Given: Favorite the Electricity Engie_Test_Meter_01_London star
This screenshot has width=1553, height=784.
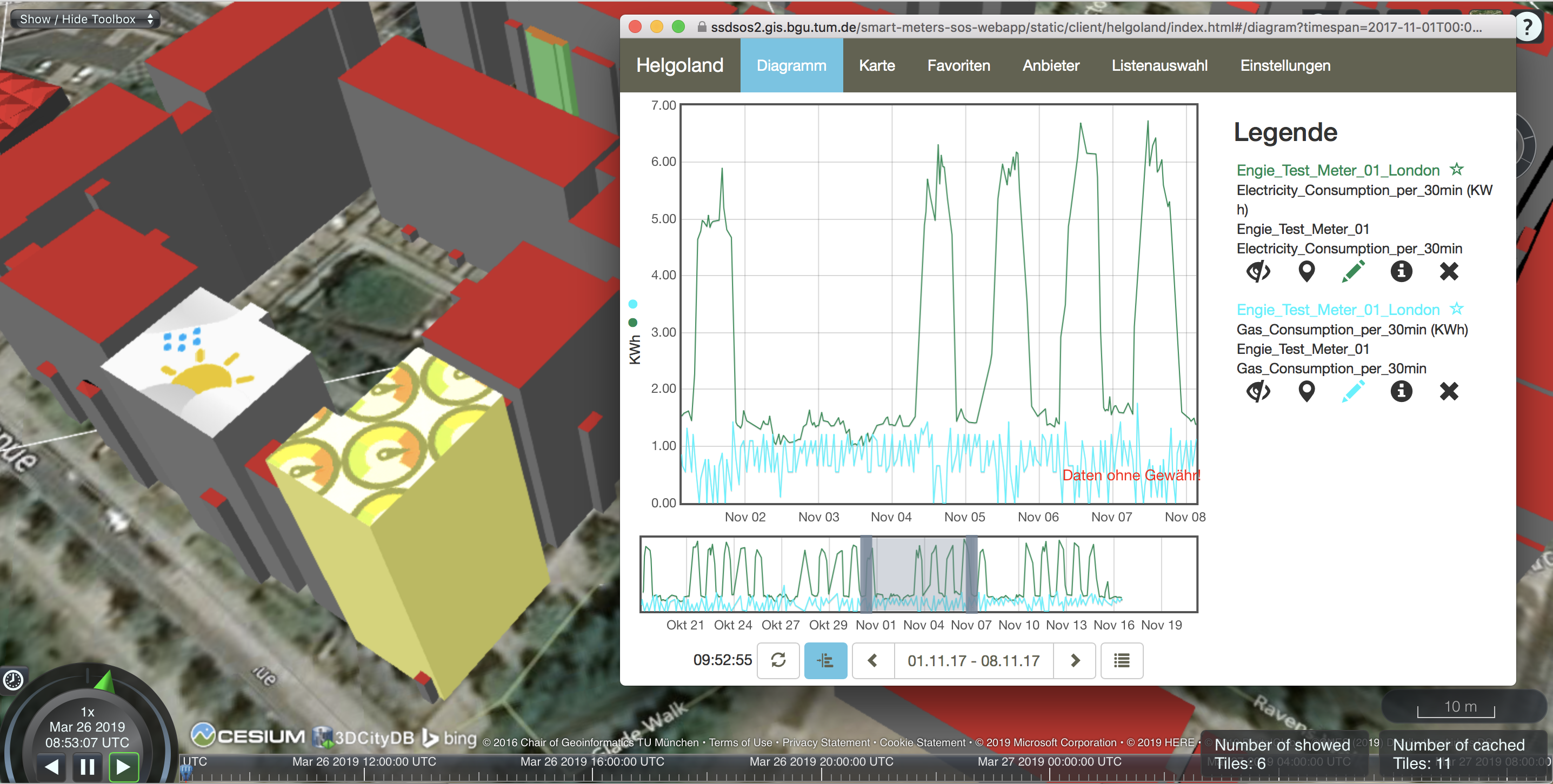Looking at the screenshot, I should (x=1457, y=169).
